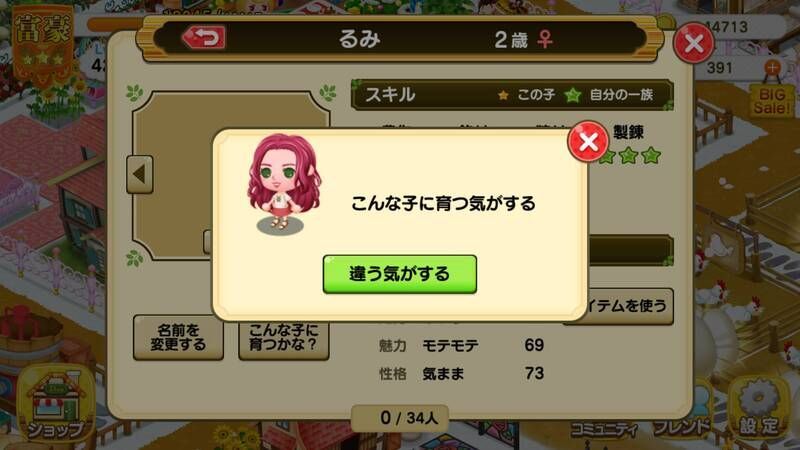The height and width of the screenshot is (450, 800).
Task: Click the この子 orange star legend
Action: pyautogui.click(x=527, y=95)
